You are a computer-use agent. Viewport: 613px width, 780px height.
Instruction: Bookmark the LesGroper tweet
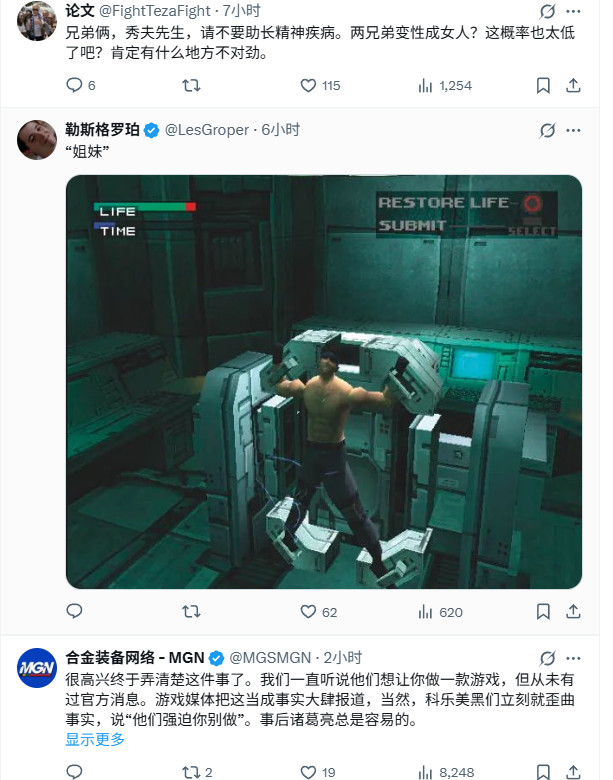click(543, 611)
